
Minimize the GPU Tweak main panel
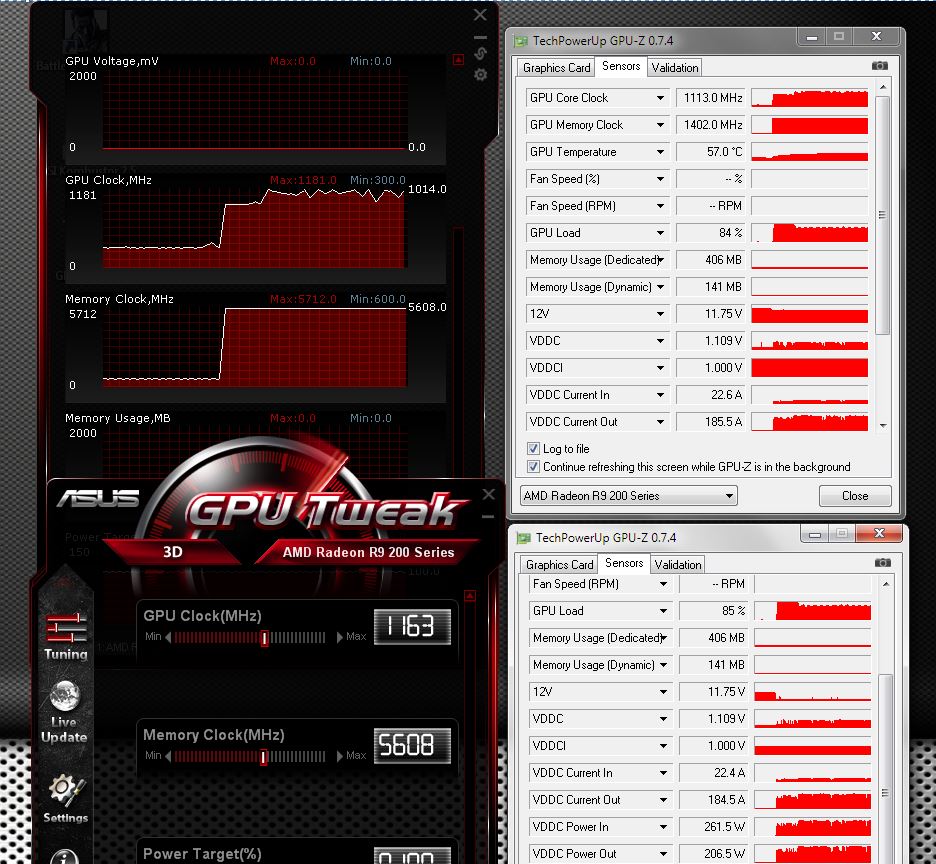point(488,516)
